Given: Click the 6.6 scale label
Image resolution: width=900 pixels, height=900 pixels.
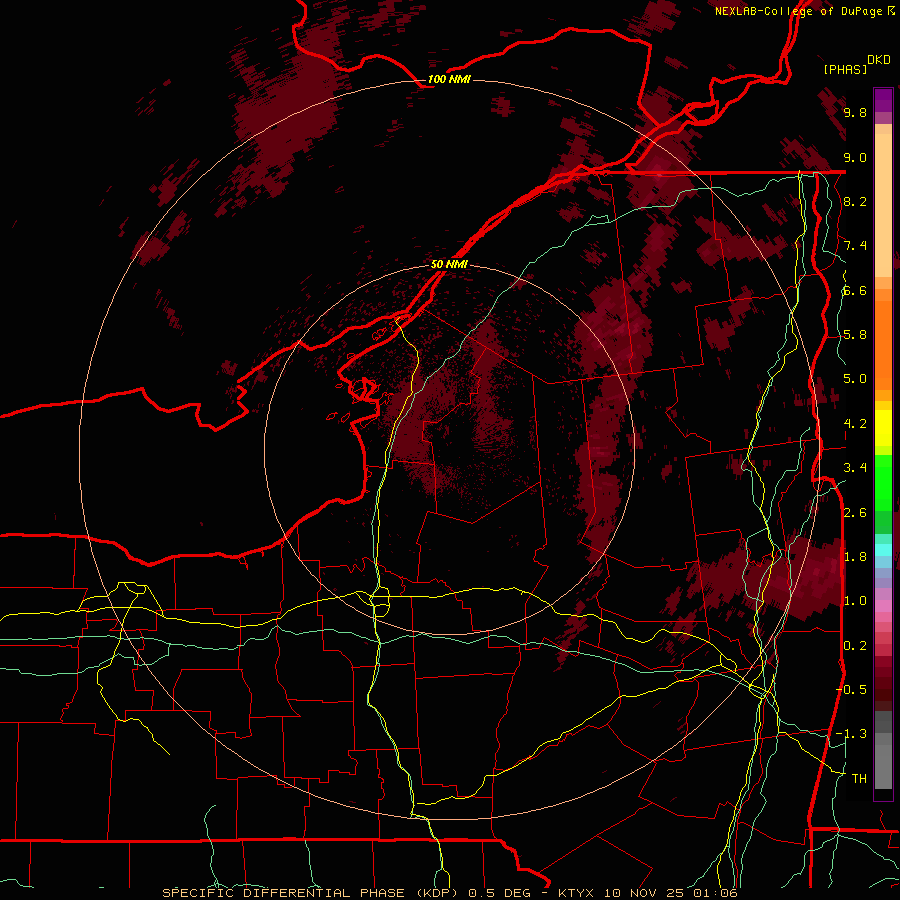Looking at the screenshot, I should tap(855, 290).
